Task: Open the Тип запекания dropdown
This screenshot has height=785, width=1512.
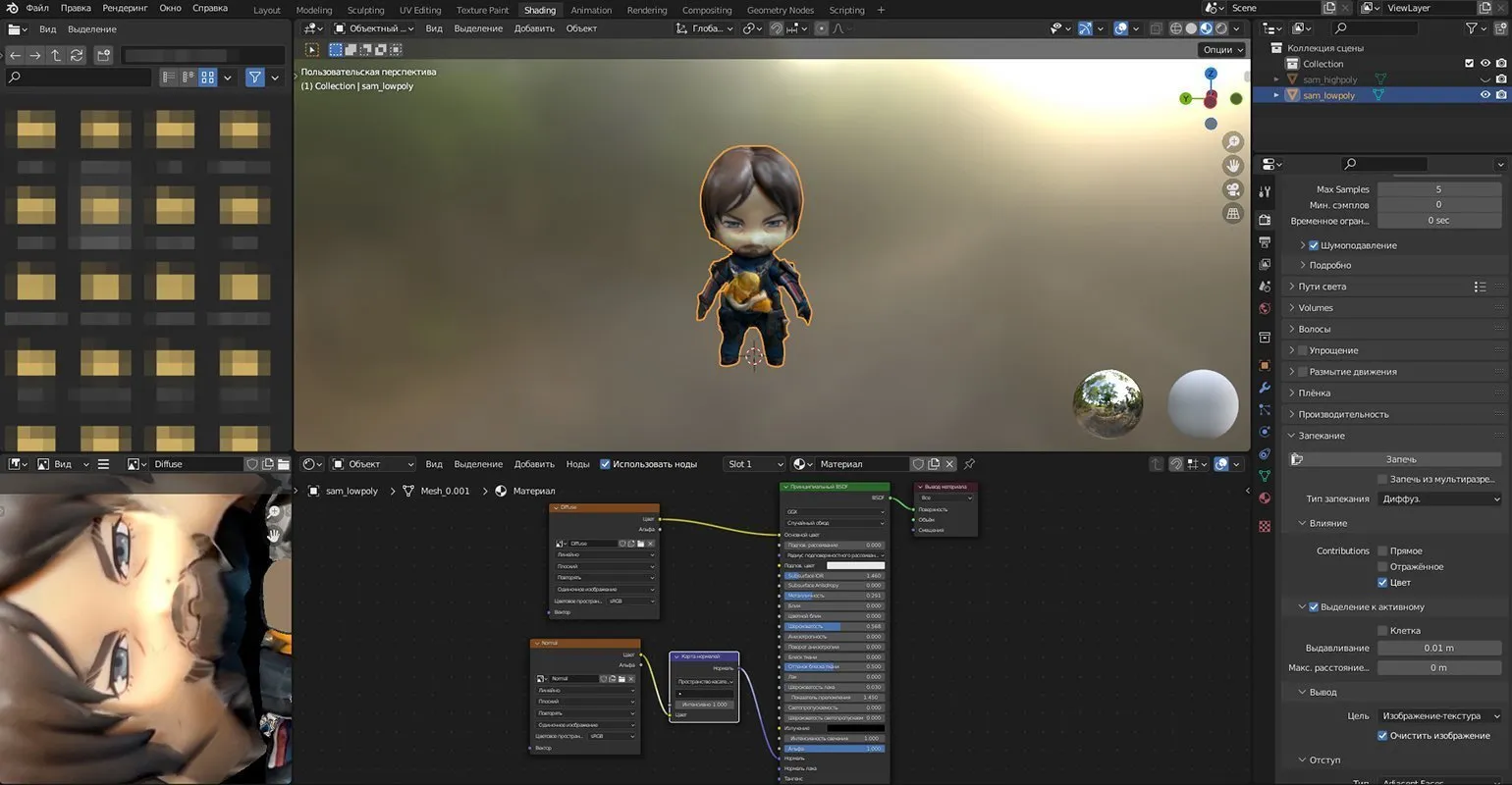Action: pos(1439,498)
